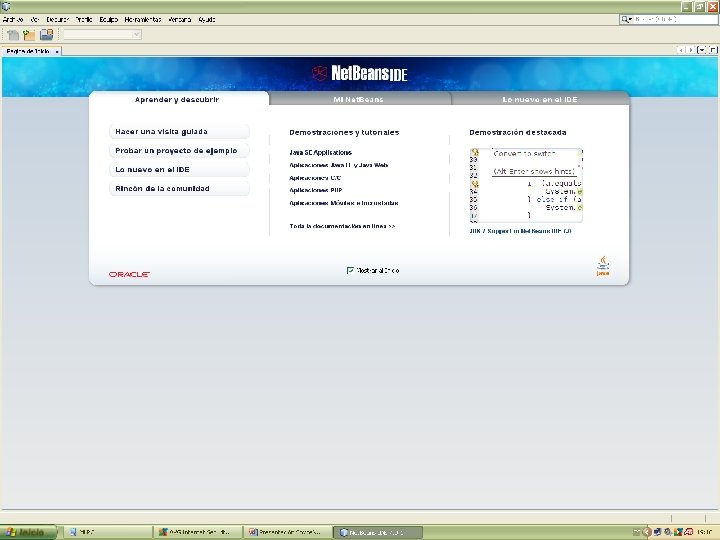Switch to Lo nuevo en el IDE tab
720x540 pixels.
pyautogui.click(x=540, y=99)
